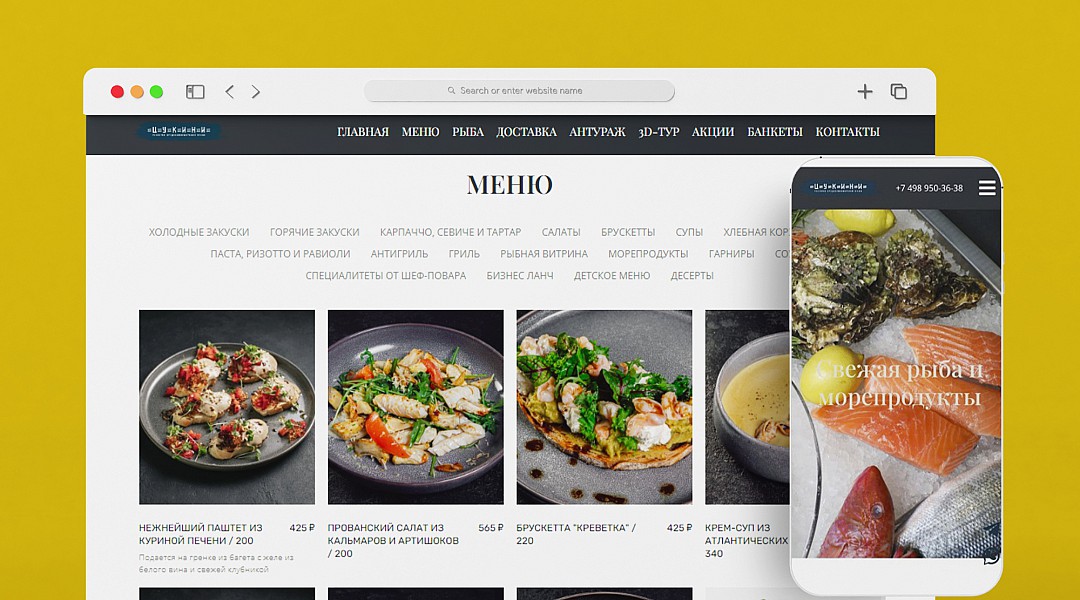The image size is (1080, 600).
Task: Click the search magnifier icon in address bar
Action: click(x=451, y=90)
